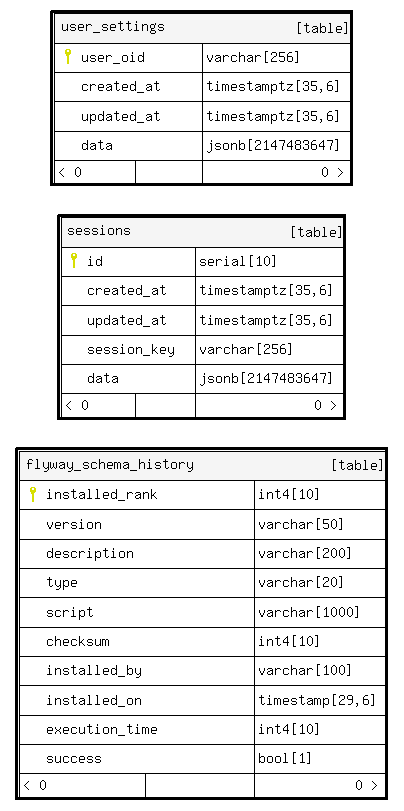The height and width of the screenshot is (811, 404).
Task: Click the description column name
Action: [90, 553]
